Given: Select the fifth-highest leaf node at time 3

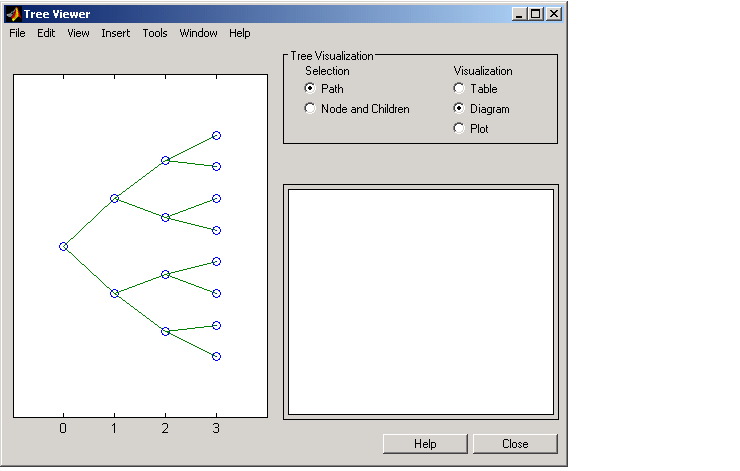Looking at the screenshot, I should (216, 261).
